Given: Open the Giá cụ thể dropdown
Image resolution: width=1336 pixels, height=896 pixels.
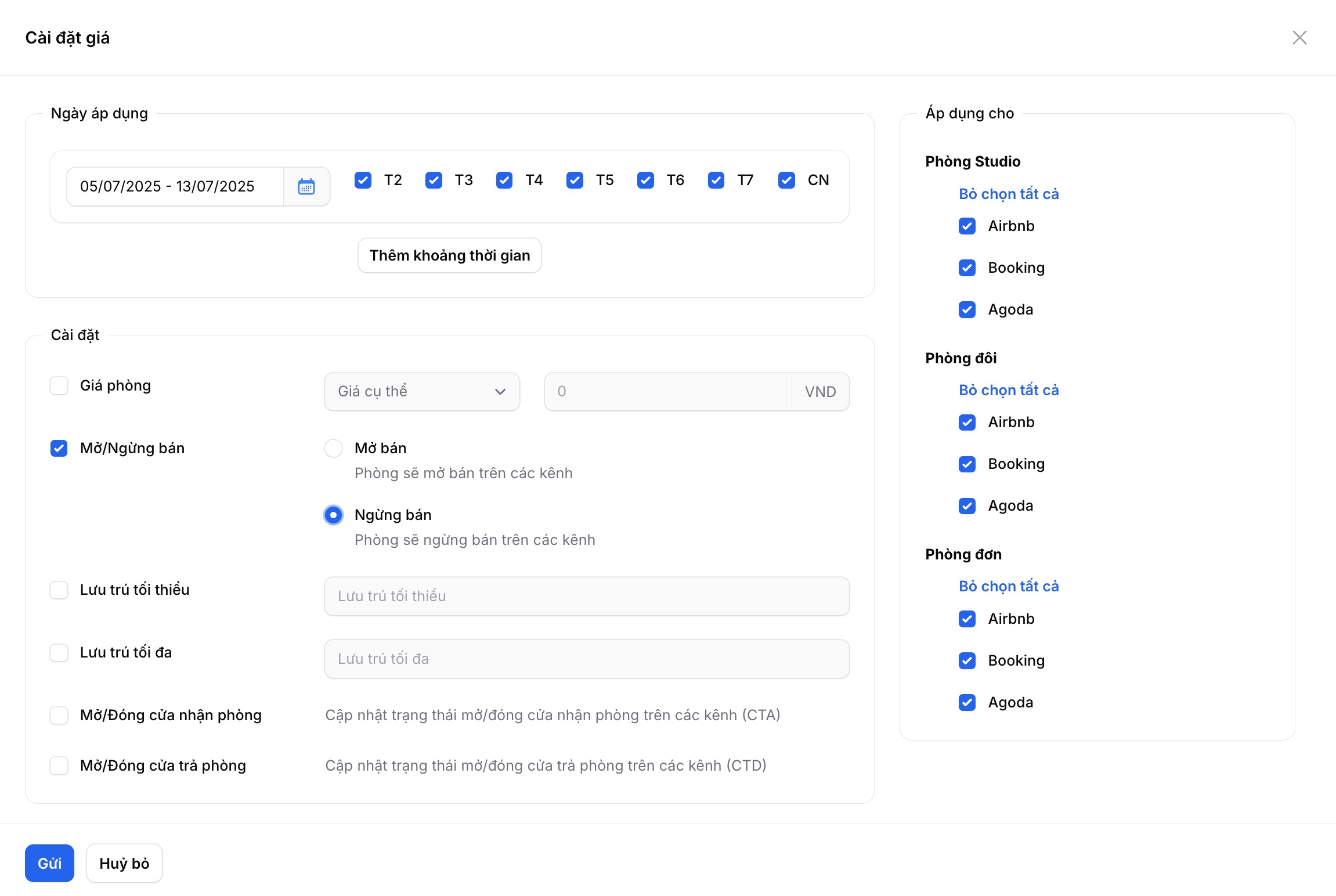Looking at the screenshot, I should pyautogui.click(x=422, y=392).
